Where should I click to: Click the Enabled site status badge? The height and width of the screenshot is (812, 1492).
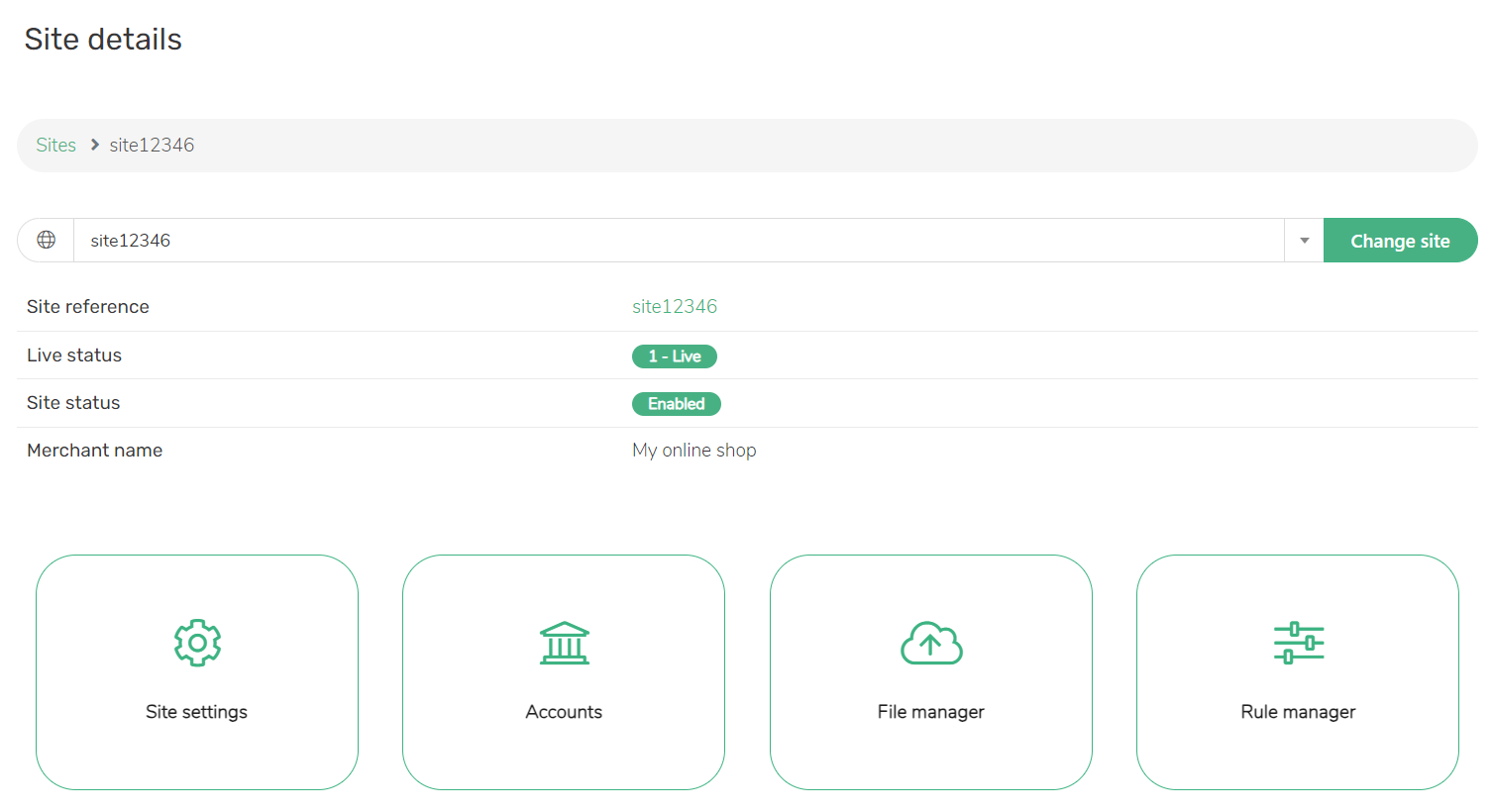click(677, 403)
